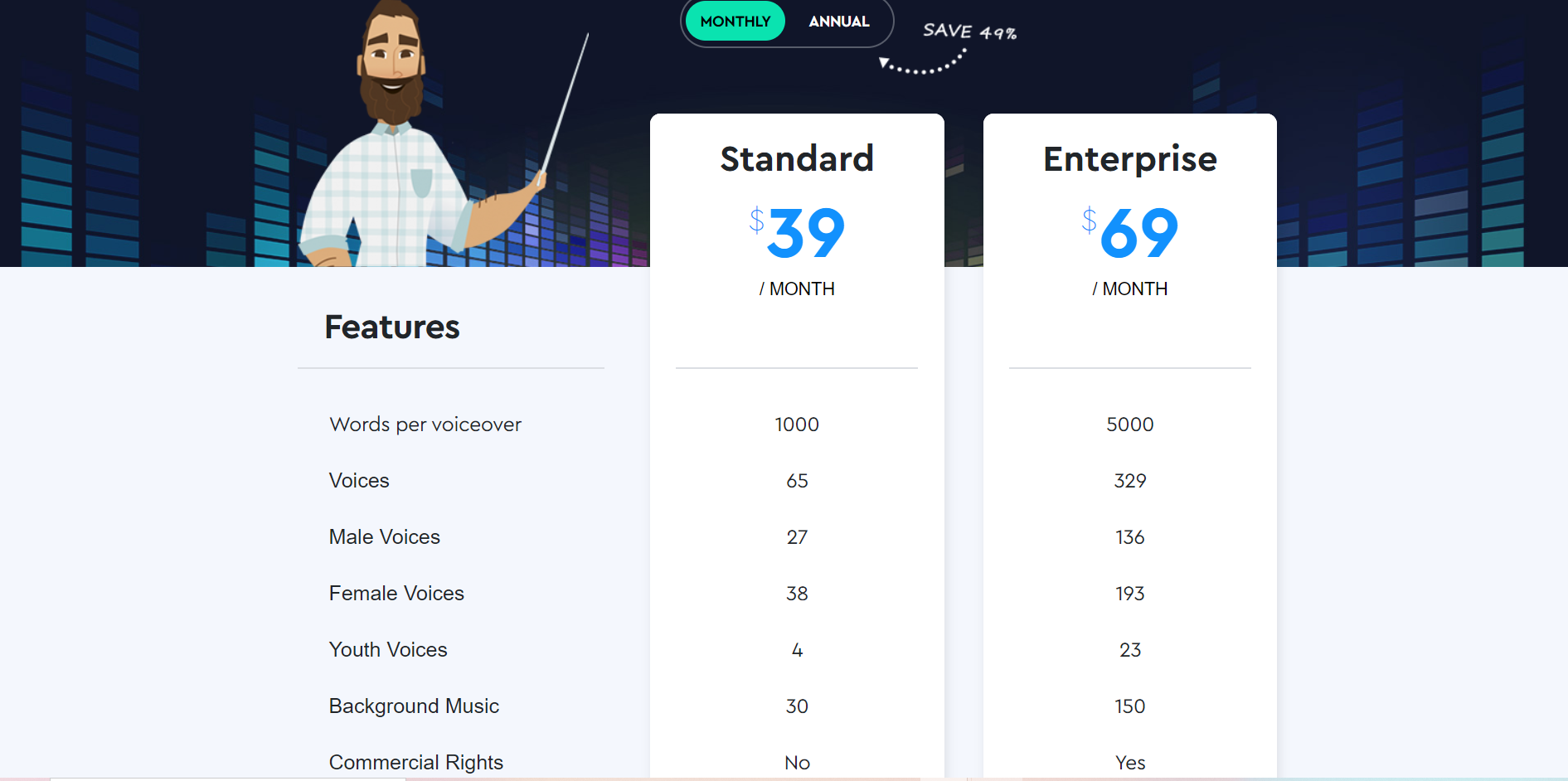Click Standard plan's Commercial Rights 'No' value
Image resolution: width=1568 pixels, height=781 pixels.
[x=797, y=763]
